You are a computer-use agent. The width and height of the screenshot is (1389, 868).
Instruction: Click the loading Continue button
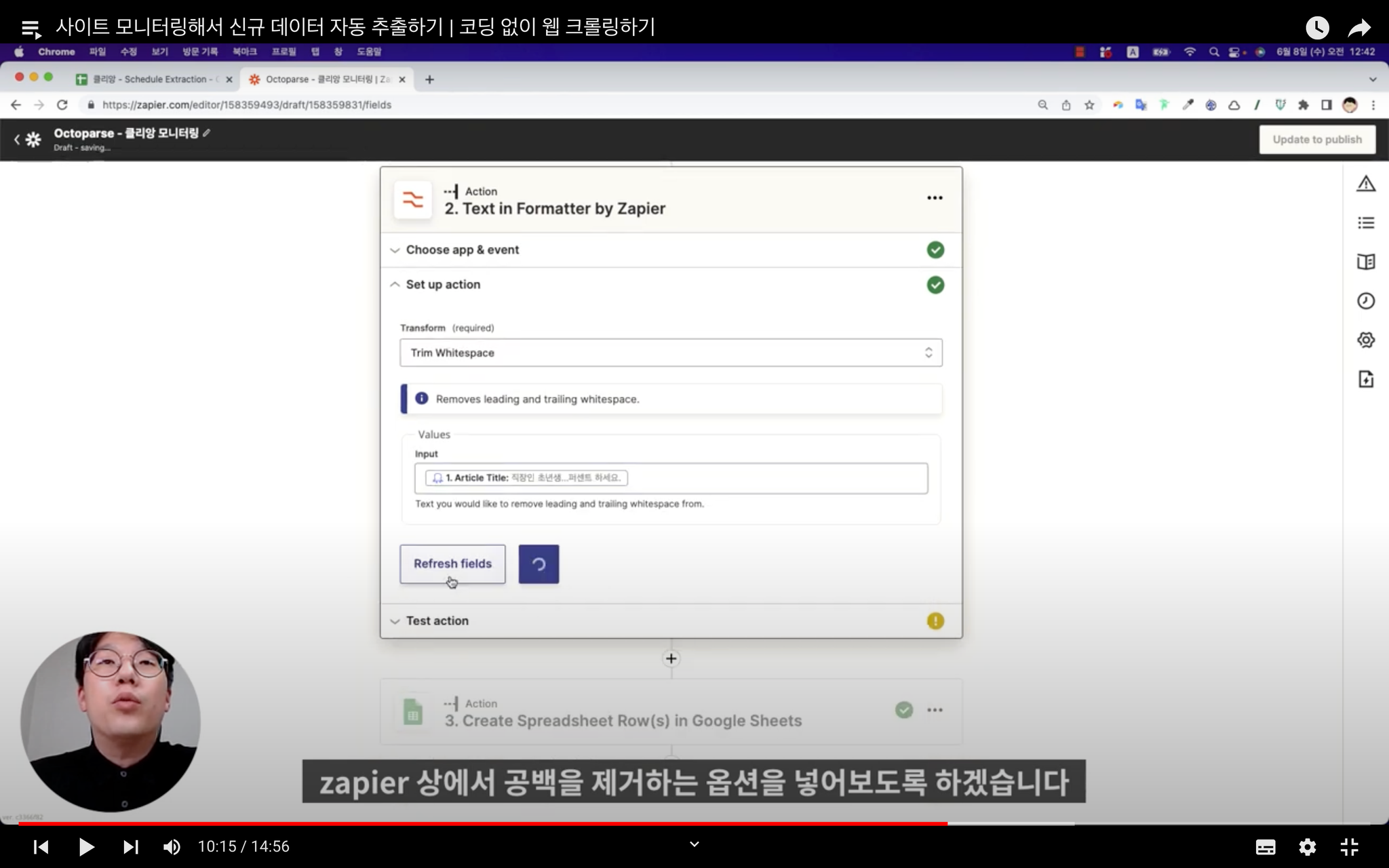539,564
